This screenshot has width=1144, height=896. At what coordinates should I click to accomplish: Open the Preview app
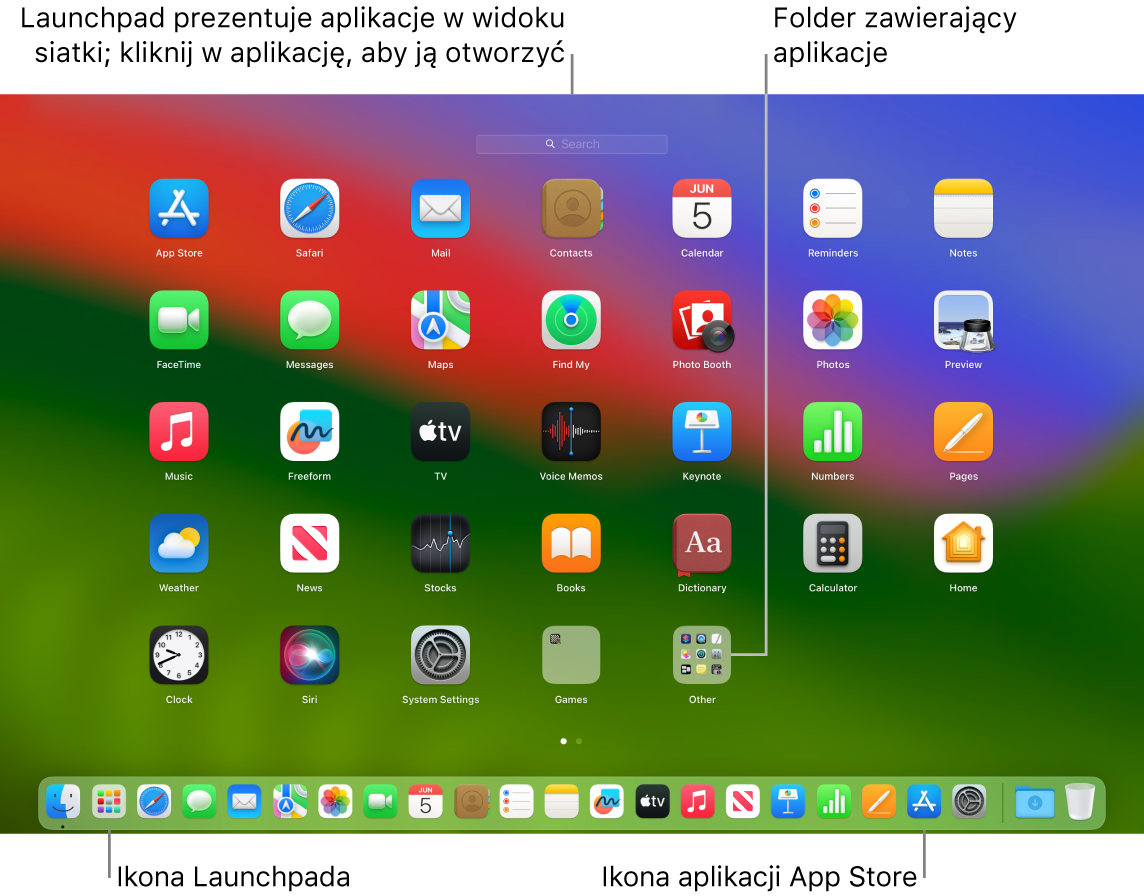963,320
